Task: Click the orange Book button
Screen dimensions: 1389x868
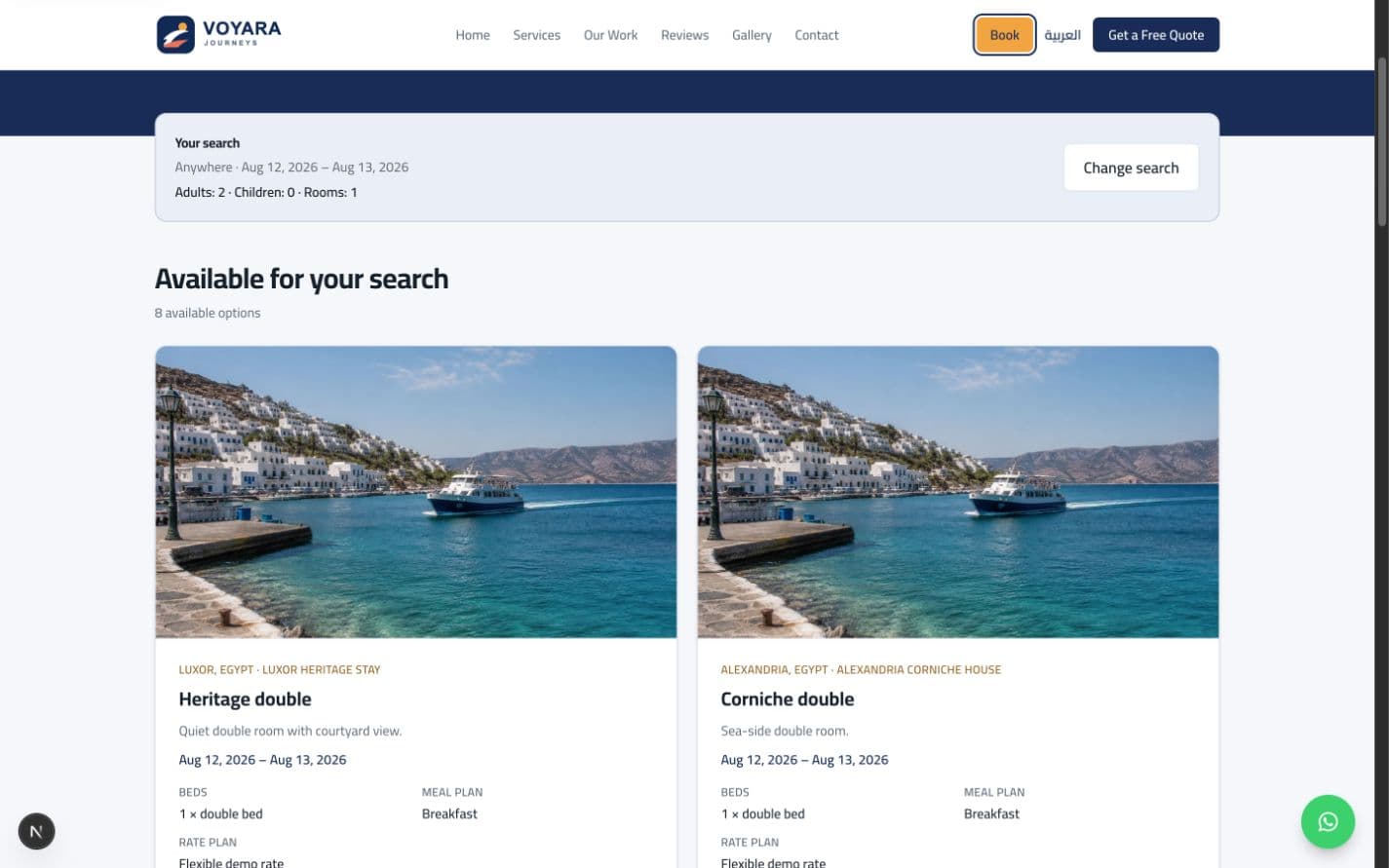Action: pyautogui.click(x=1004, y=35)
